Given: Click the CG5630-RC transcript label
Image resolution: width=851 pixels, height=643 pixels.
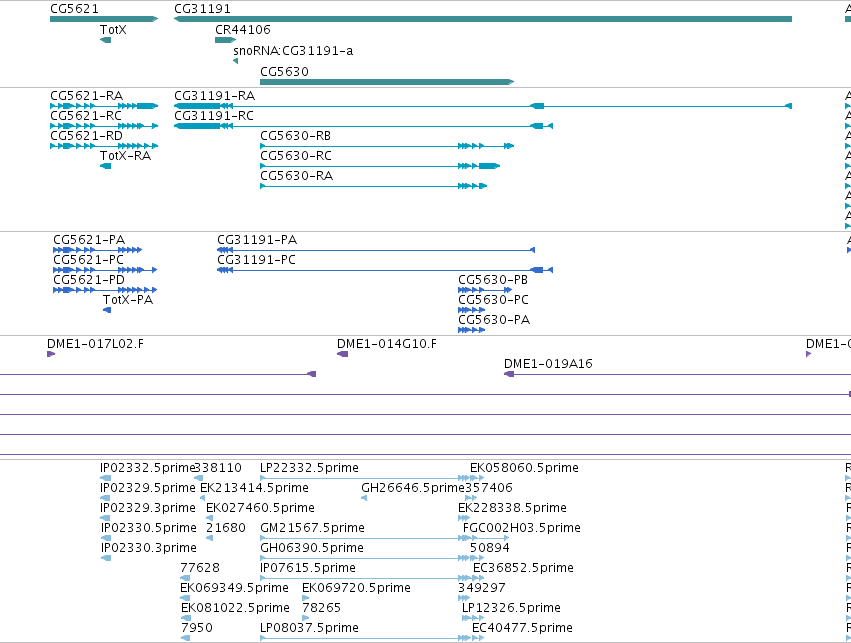Looking at the screenshot, I should (x=296, y=156).
